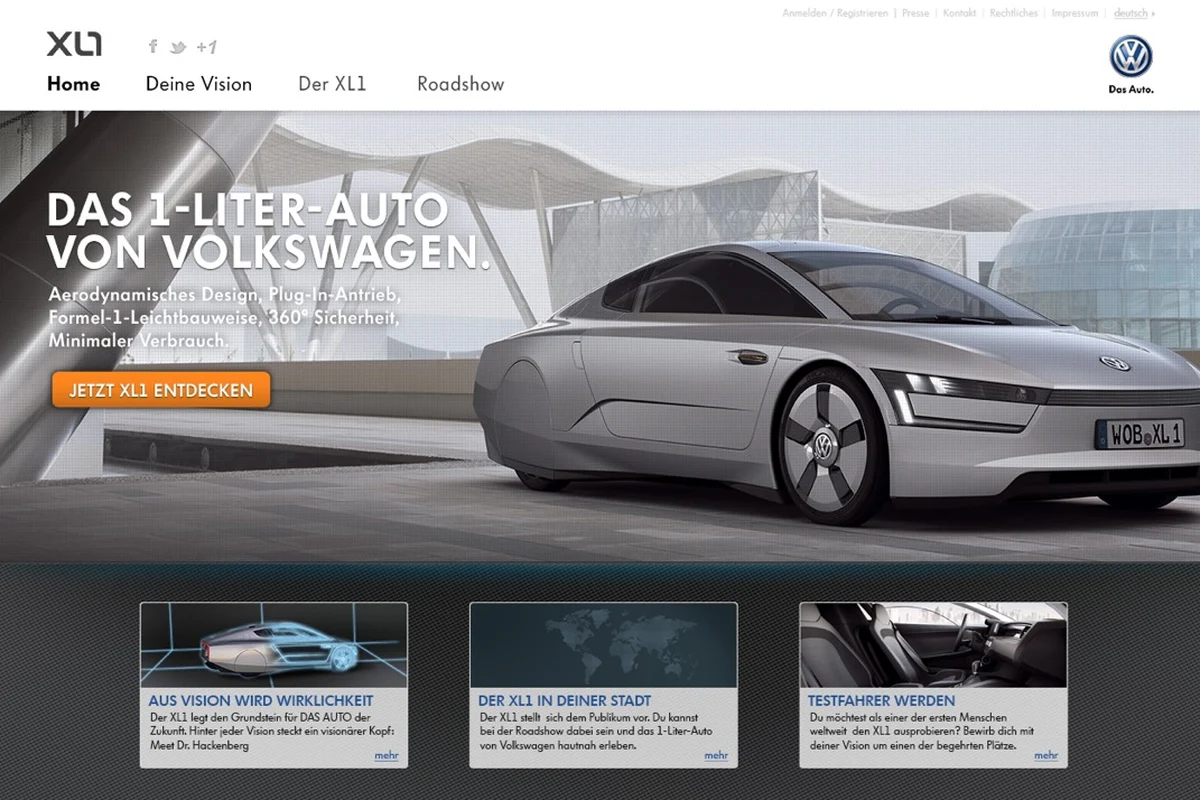Click the Google +1 icon

point(206,47)
